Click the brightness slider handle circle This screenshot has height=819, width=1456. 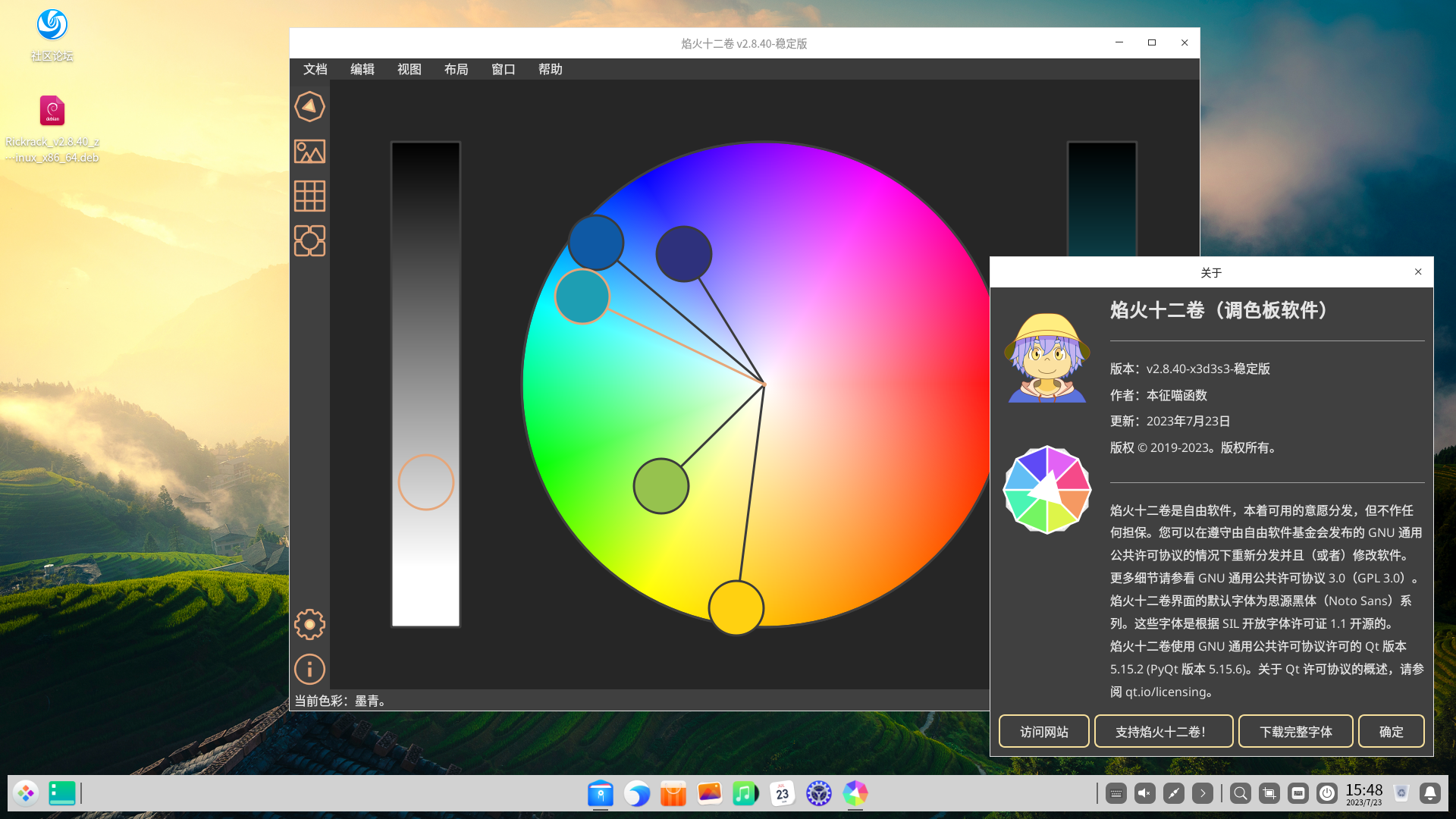[426, 482]
